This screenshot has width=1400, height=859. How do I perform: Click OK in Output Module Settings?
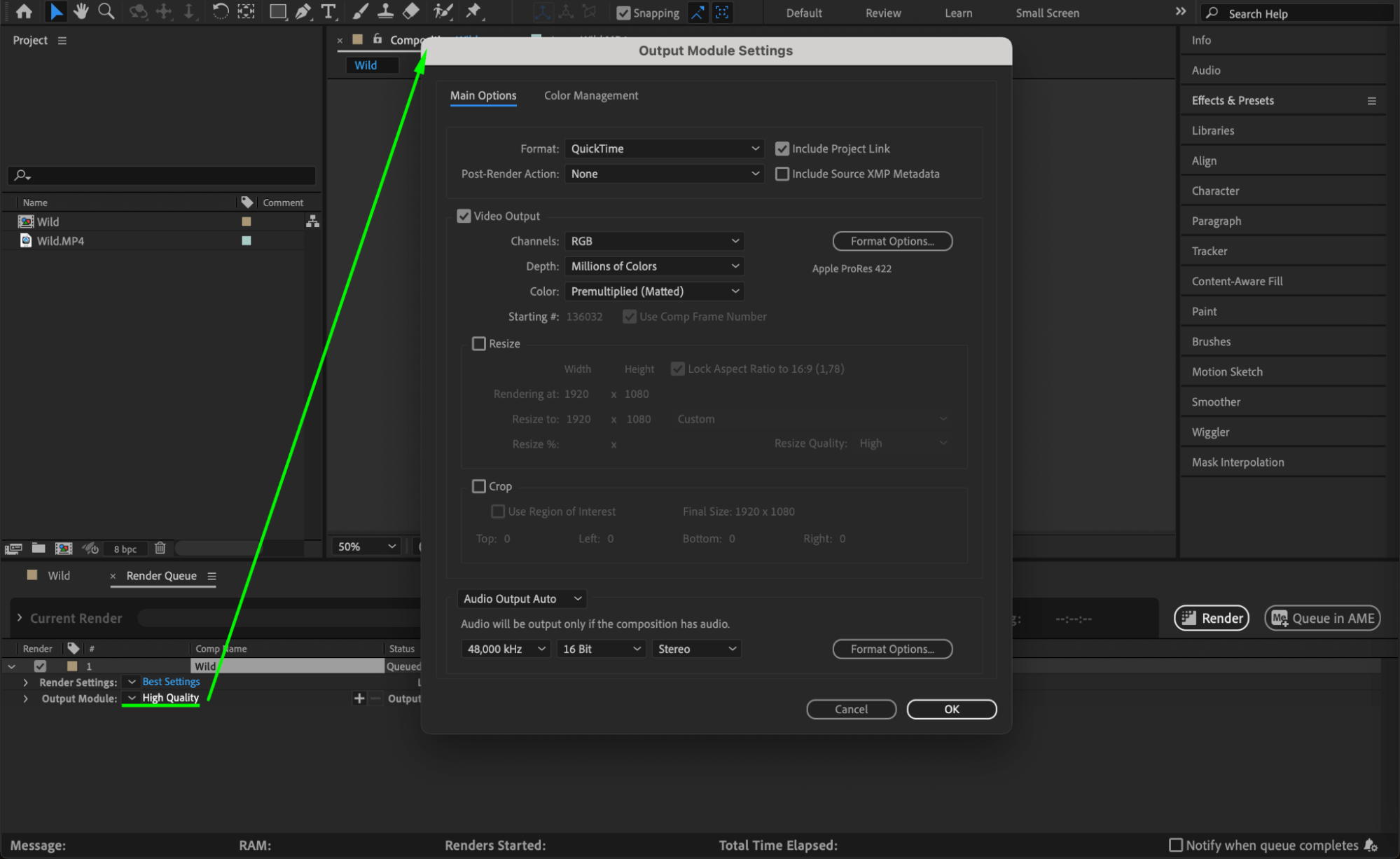951,709
